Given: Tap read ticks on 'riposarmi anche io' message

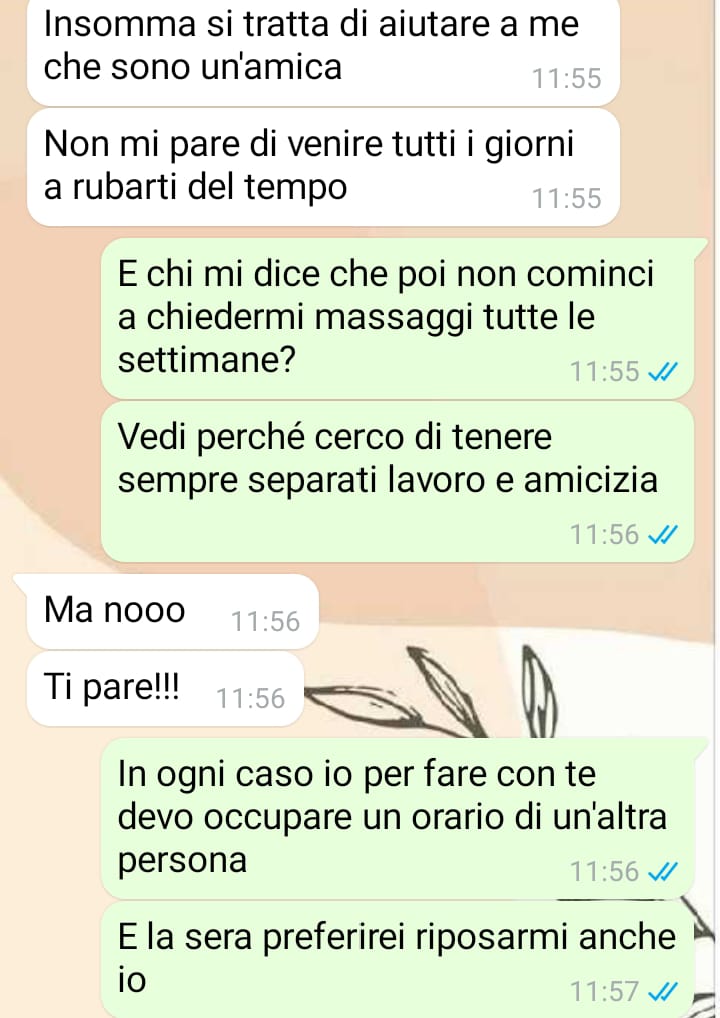Looking at the screenshot, I should click(x=663, y=991).
